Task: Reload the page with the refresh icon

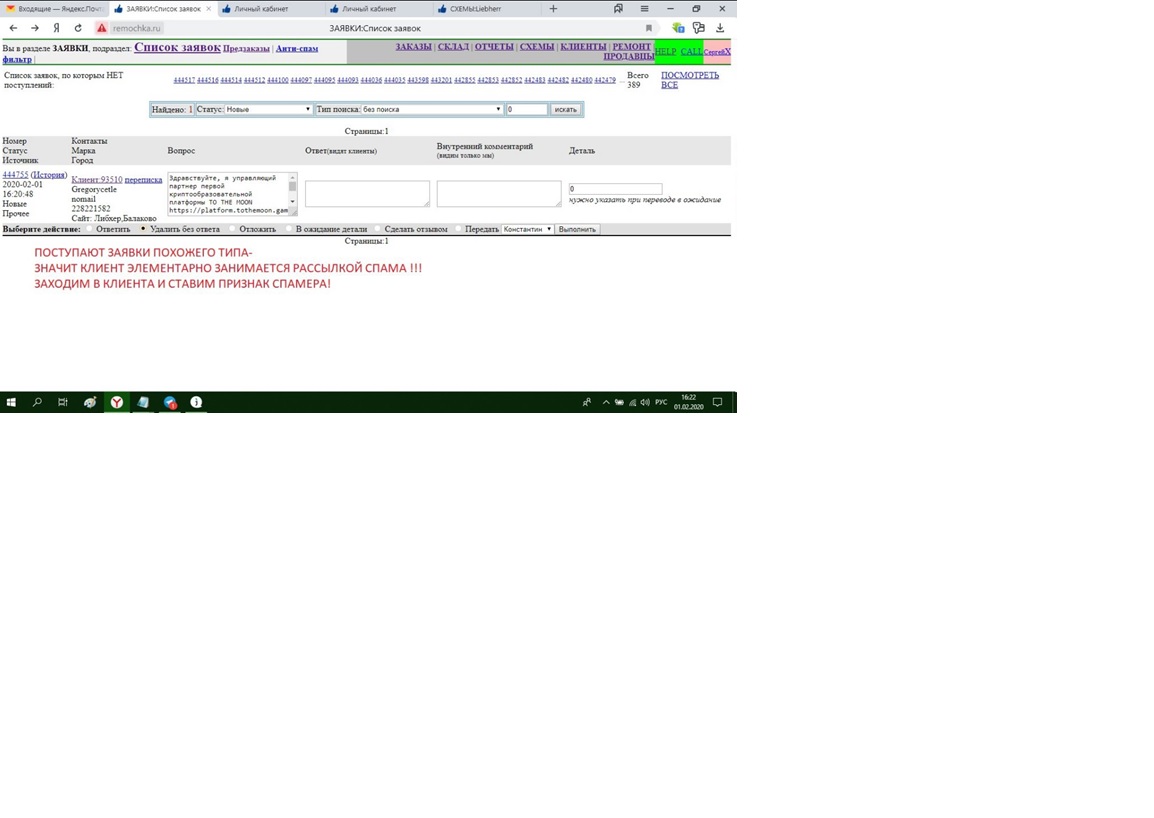Action: [x=78, y=28]
